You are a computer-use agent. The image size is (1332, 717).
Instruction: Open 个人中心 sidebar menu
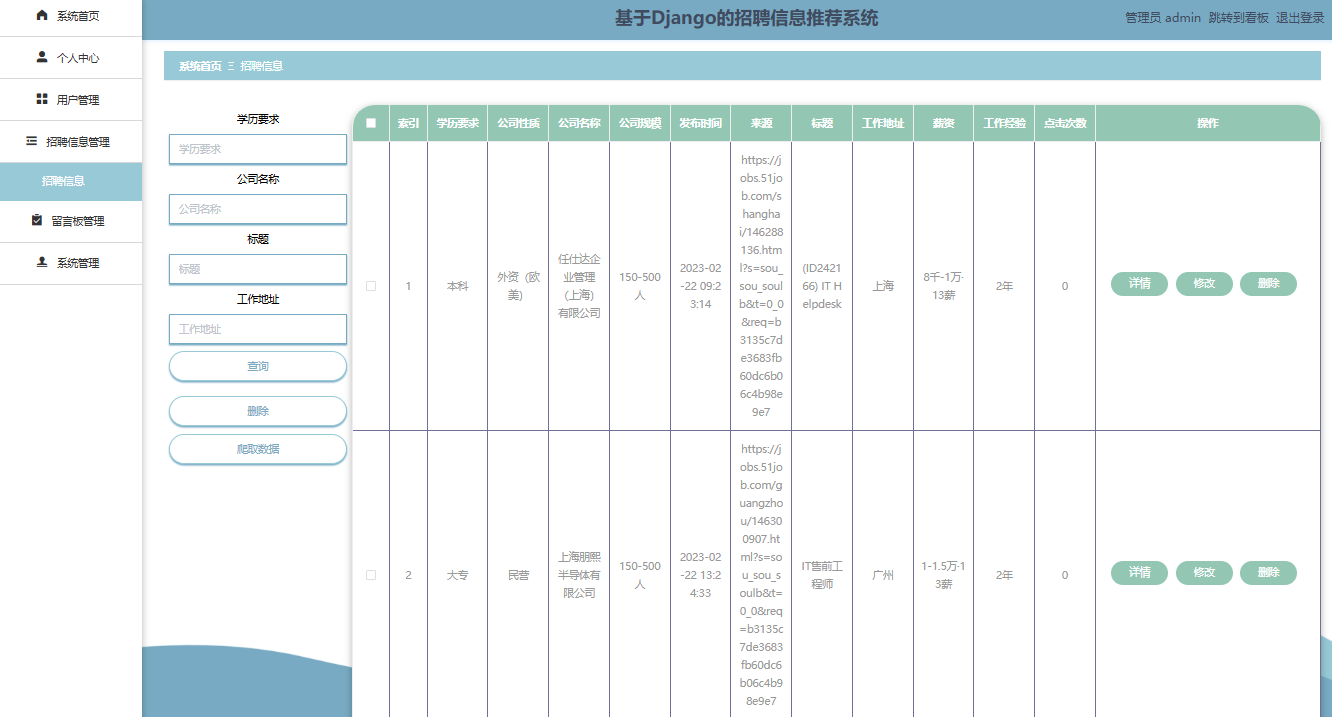tap(71, 58)
